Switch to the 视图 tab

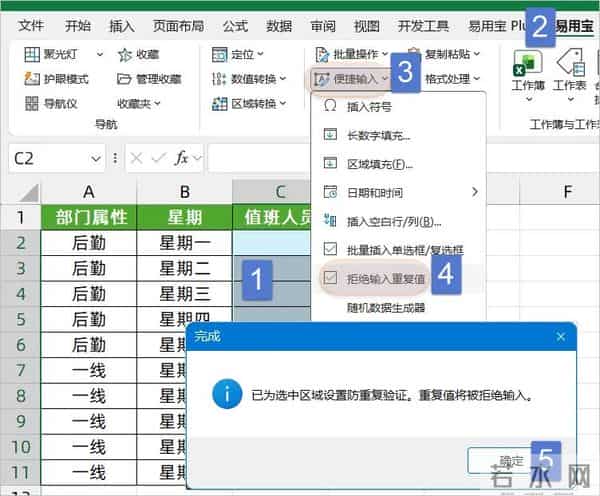(x=367, y=26)
